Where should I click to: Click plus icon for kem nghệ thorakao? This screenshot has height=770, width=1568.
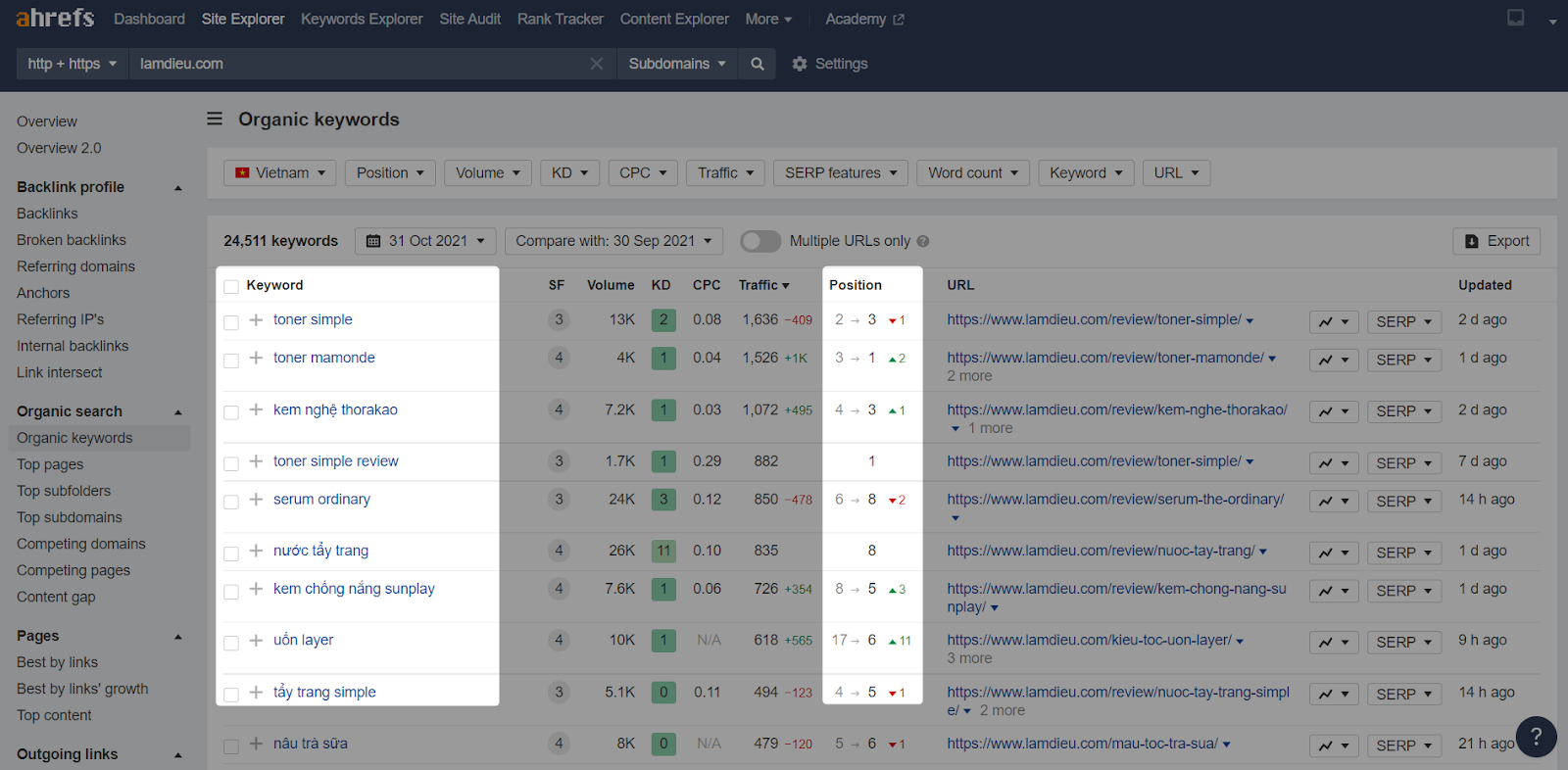[256, 409]
